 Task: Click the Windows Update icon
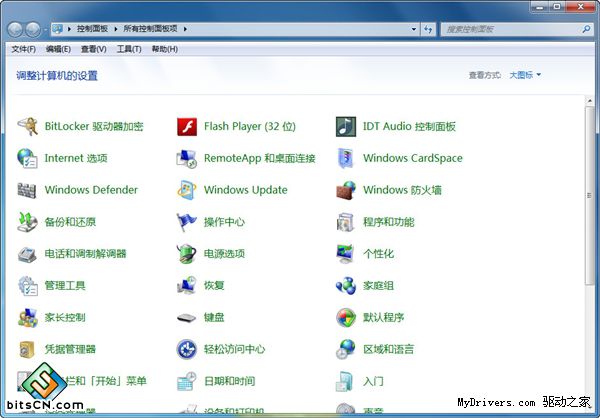coord(187,190)
